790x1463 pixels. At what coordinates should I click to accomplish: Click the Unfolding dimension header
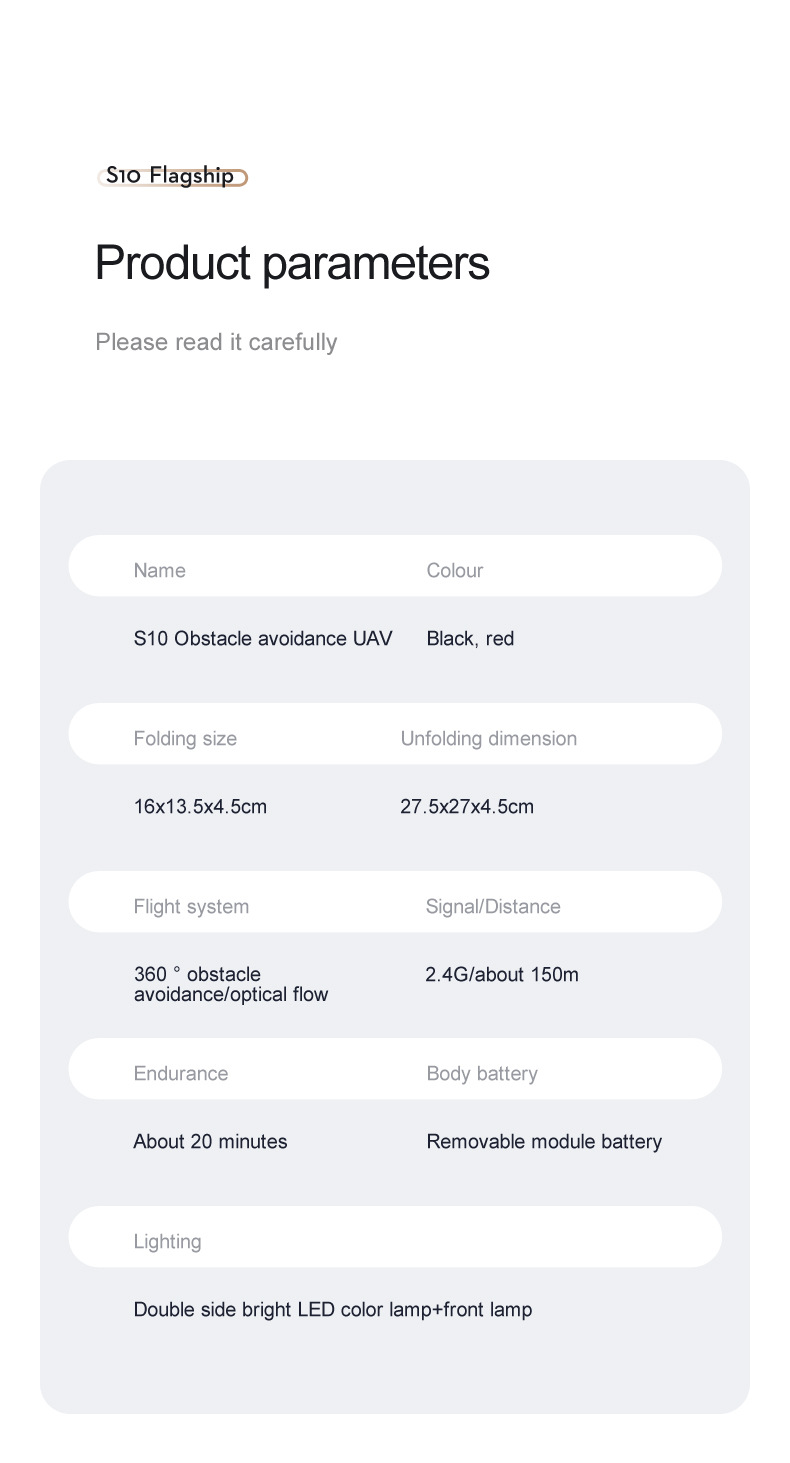click(x=489, y=738)
